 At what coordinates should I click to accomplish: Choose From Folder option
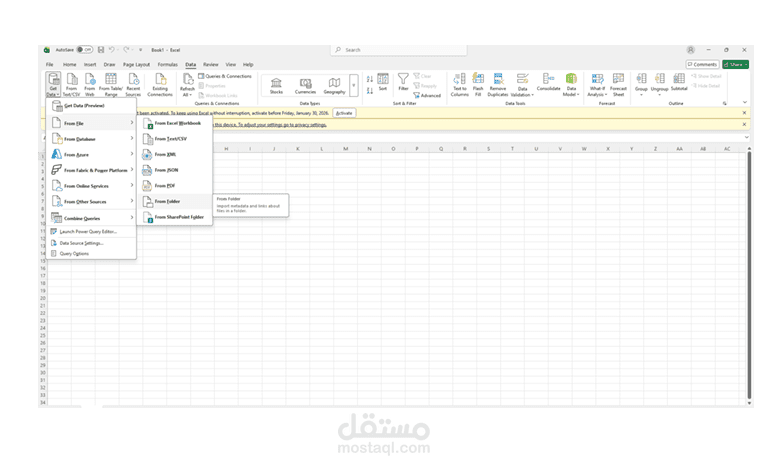pyautogui.click(x=175, y=202)
